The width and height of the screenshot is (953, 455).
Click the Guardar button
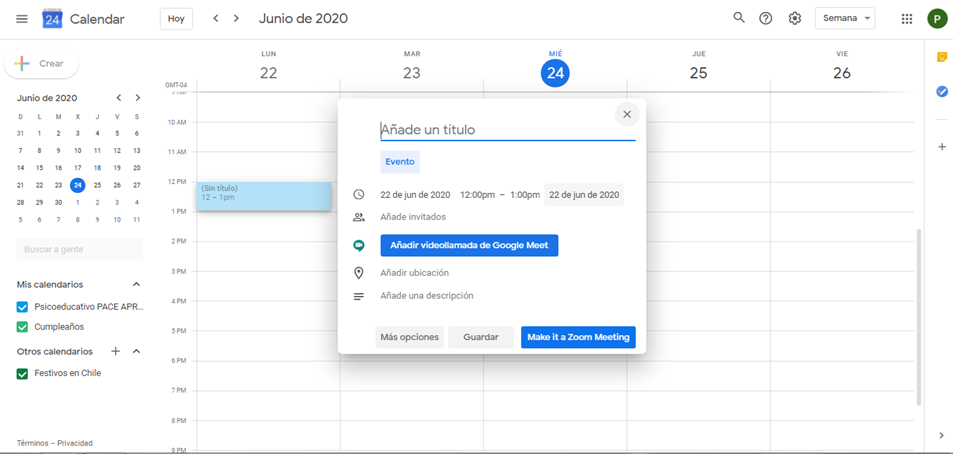click(481, 337)
